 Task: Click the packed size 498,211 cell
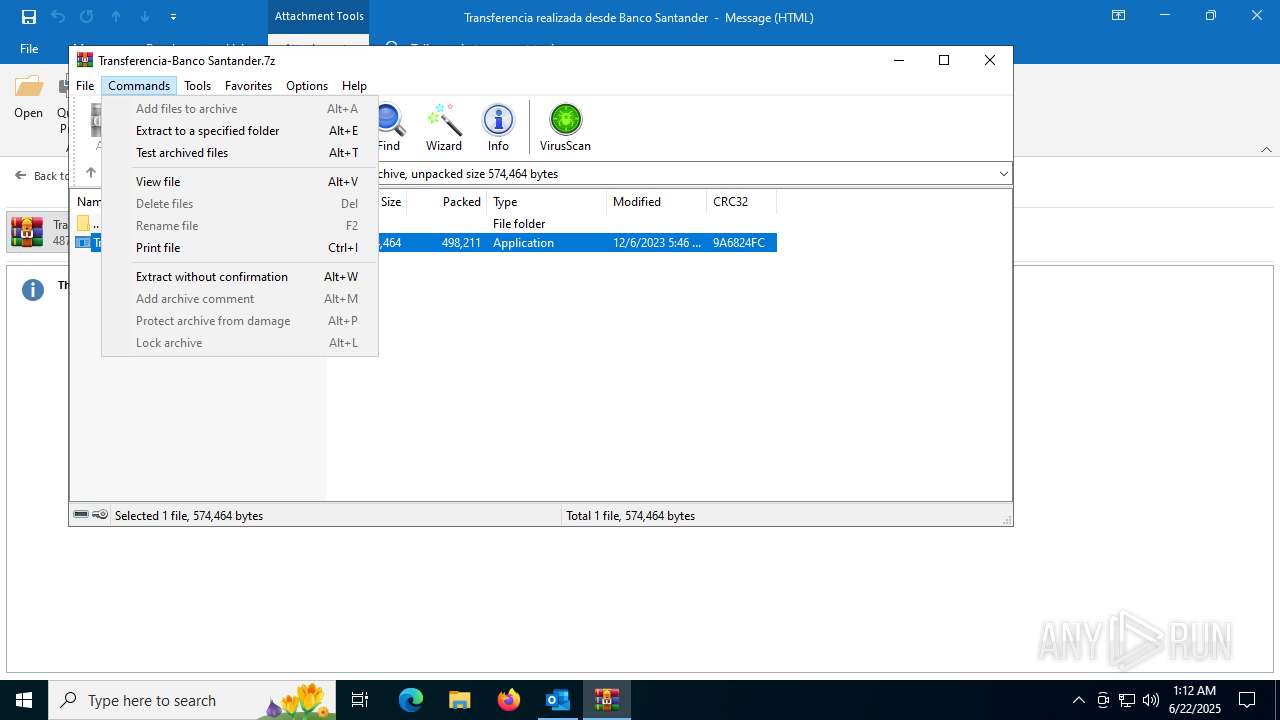click(x=461, y=243)
